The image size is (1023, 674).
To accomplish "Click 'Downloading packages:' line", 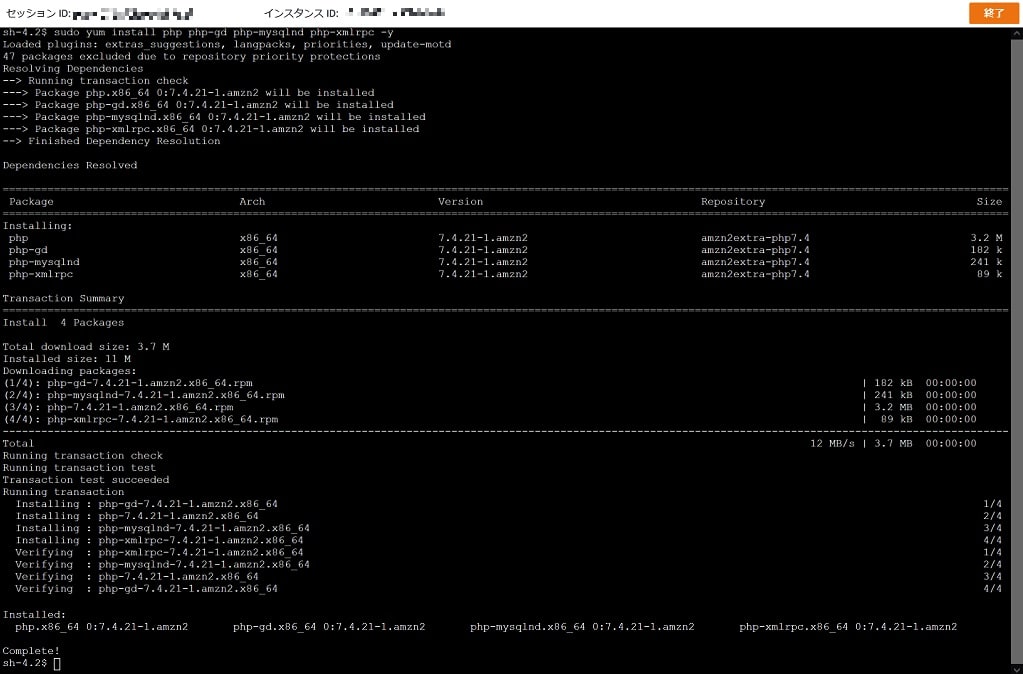I will [x=70, y=371].
